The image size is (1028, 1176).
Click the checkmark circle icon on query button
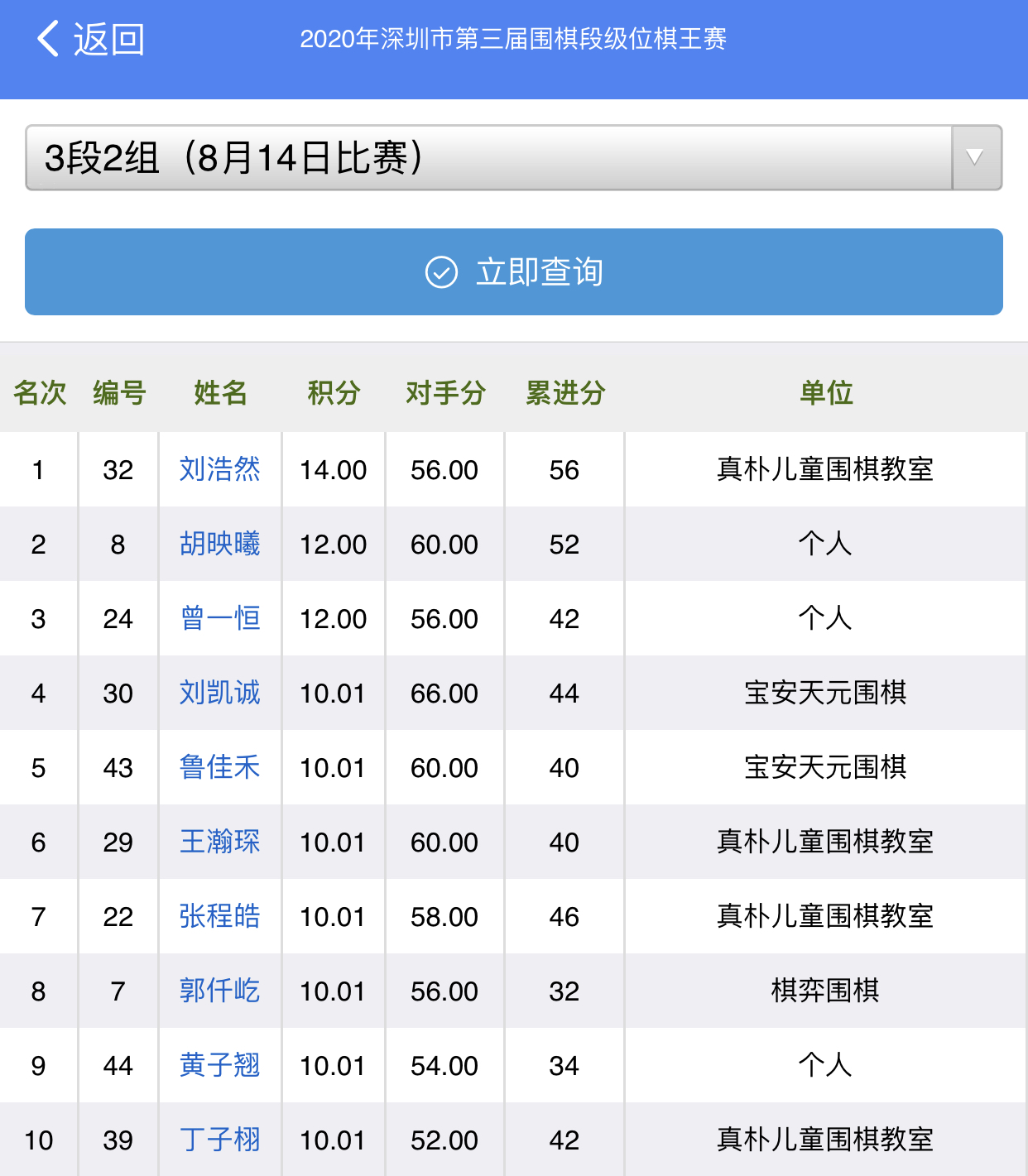[441, 272]
